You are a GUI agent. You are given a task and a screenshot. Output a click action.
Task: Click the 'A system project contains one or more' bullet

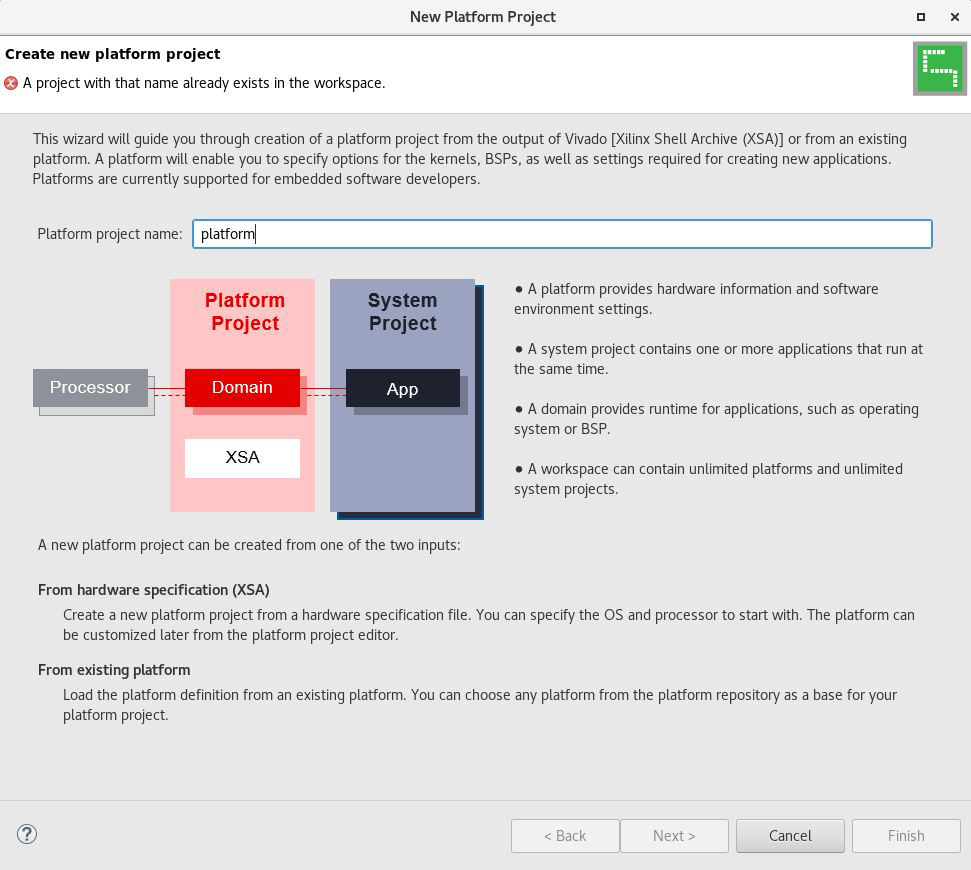[x=718, y=359]
